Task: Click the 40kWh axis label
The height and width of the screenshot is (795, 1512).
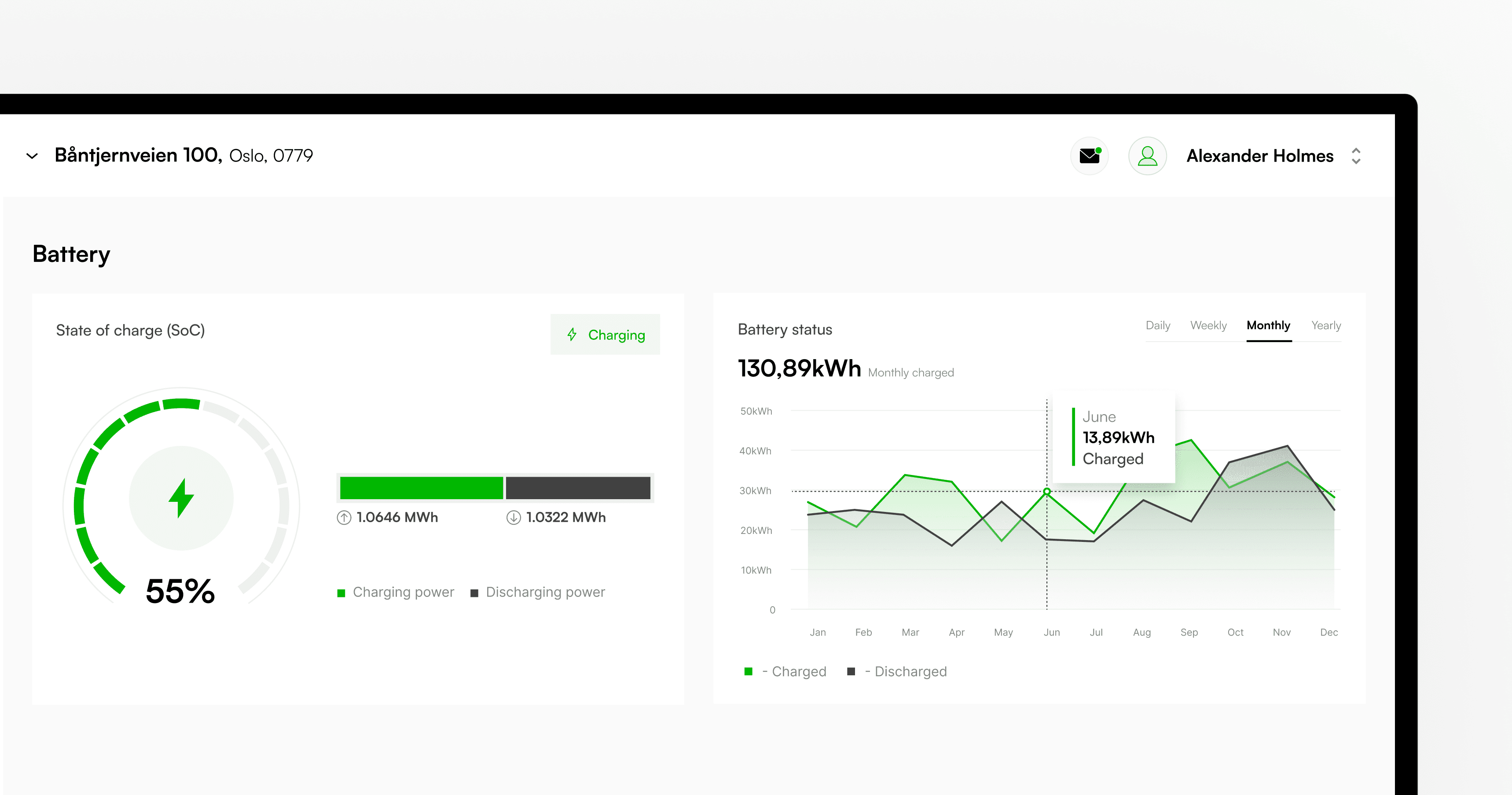Action: pos(756,451)
